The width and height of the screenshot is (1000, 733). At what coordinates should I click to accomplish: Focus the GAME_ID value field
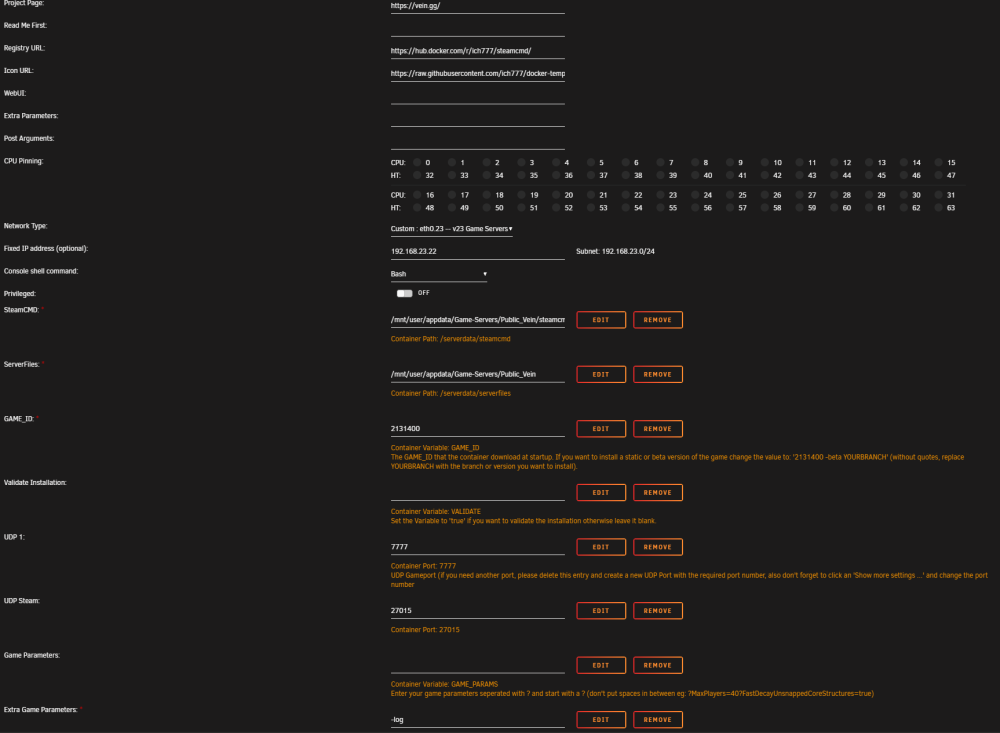pos(478,429)
